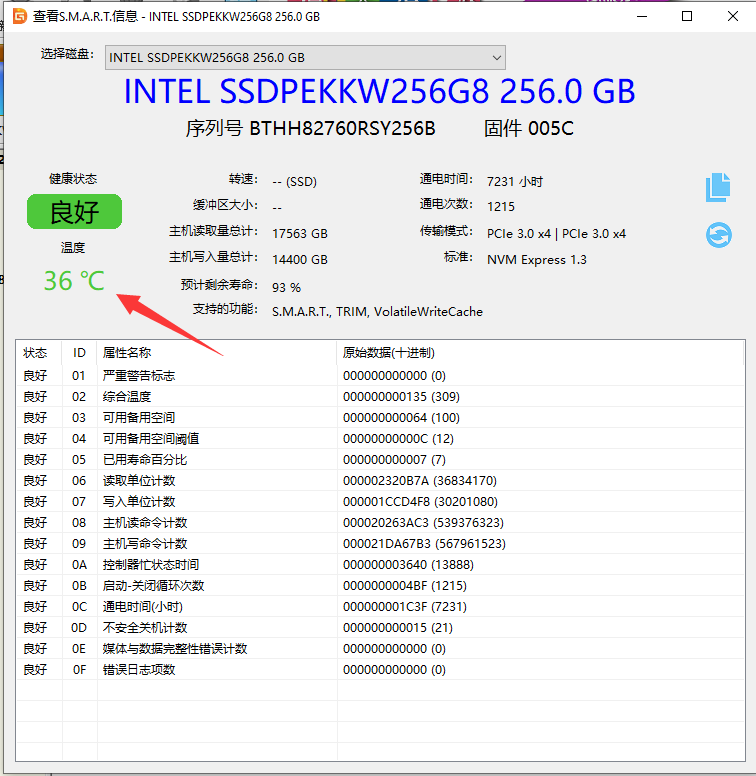Click the blue refresh icon

[x=718, y=235]
